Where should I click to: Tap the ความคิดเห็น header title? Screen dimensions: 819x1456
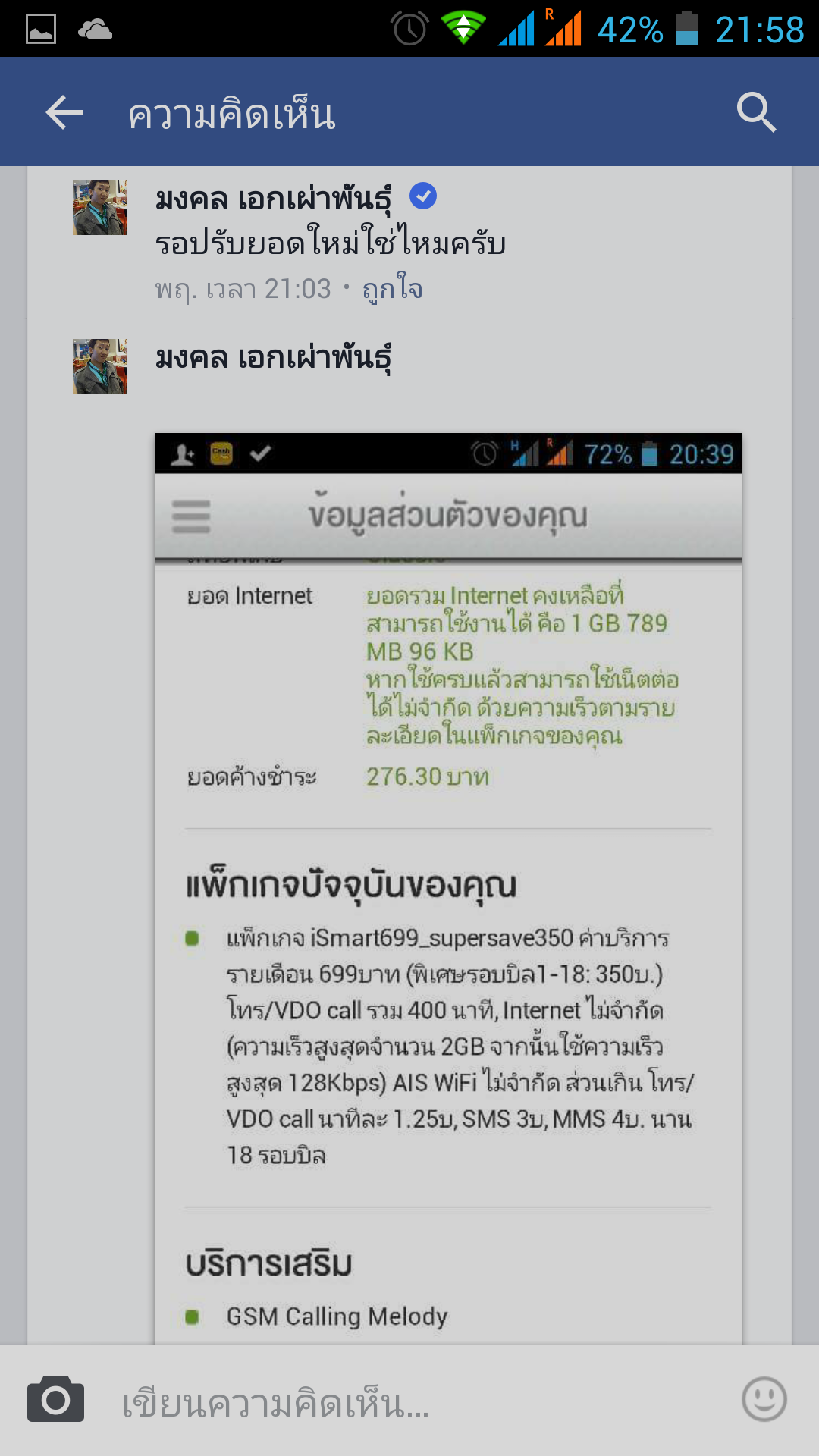[231, 115]
